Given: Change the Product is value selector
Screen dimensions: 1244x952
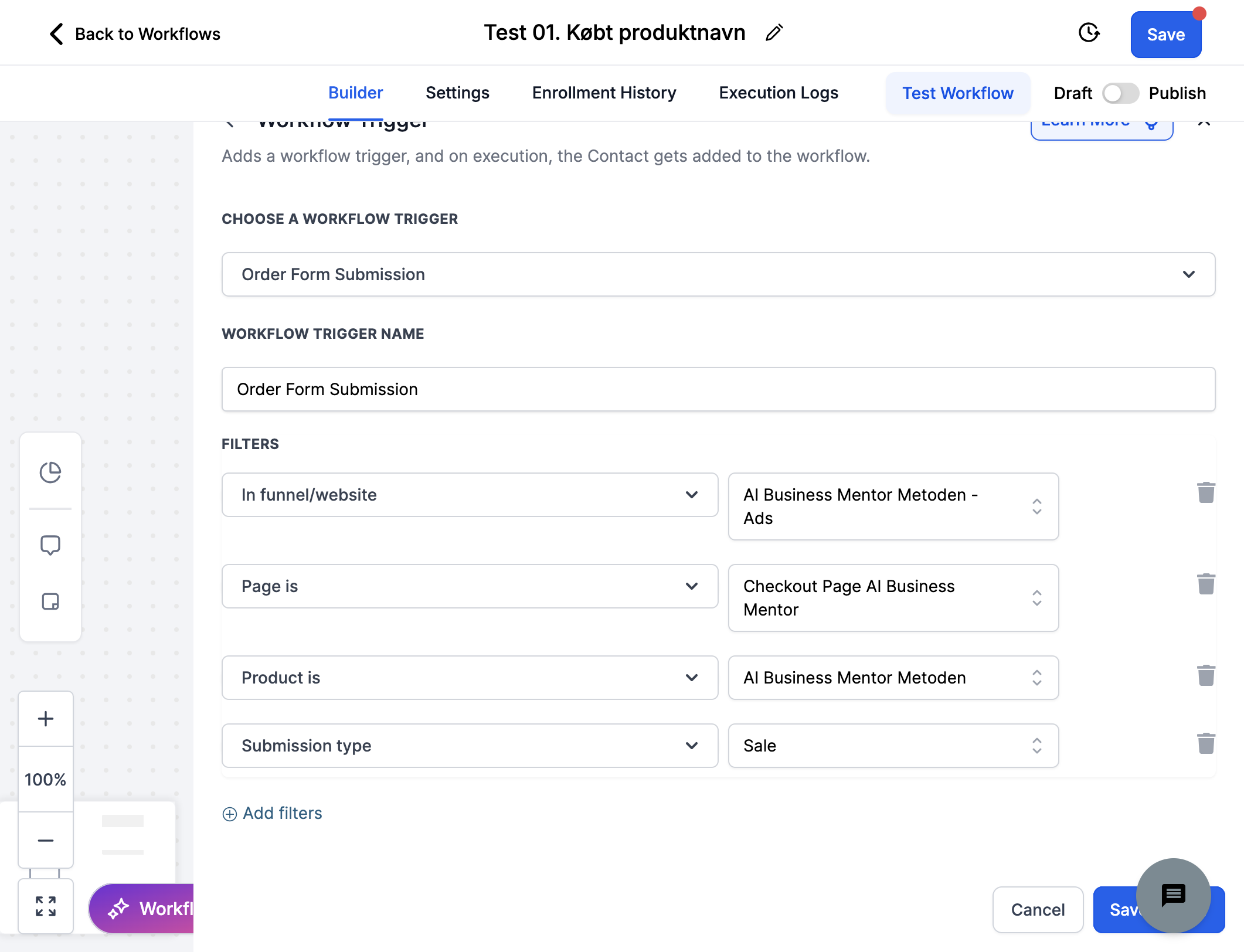Looking at the screenshot, I should 893,678.
